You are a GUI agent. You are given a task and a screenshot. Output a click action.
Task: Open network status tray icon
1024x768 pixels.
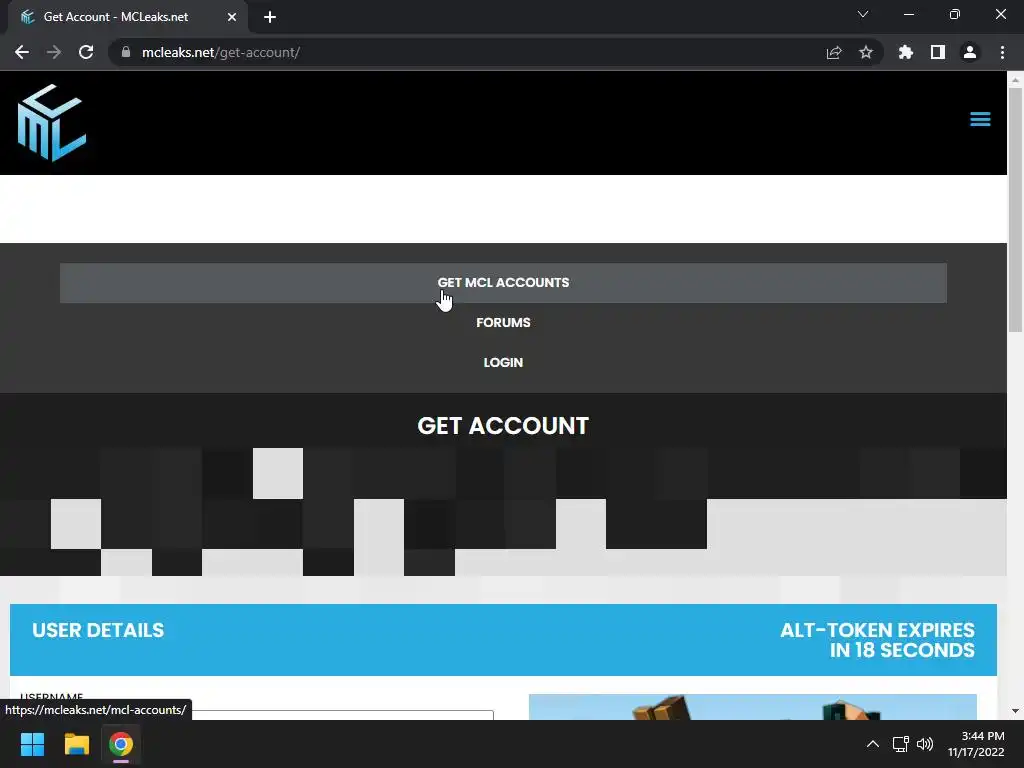[x=901, y=744]
